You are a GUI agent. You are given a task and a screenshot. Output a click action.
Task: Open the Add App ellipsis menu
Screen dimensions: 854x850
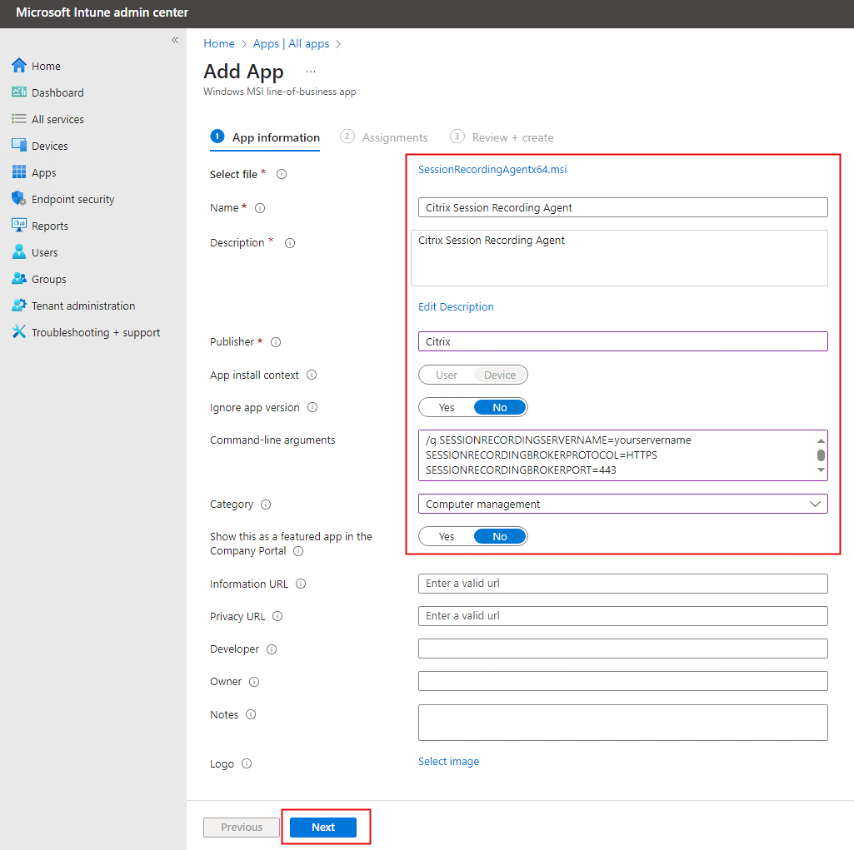310,72
